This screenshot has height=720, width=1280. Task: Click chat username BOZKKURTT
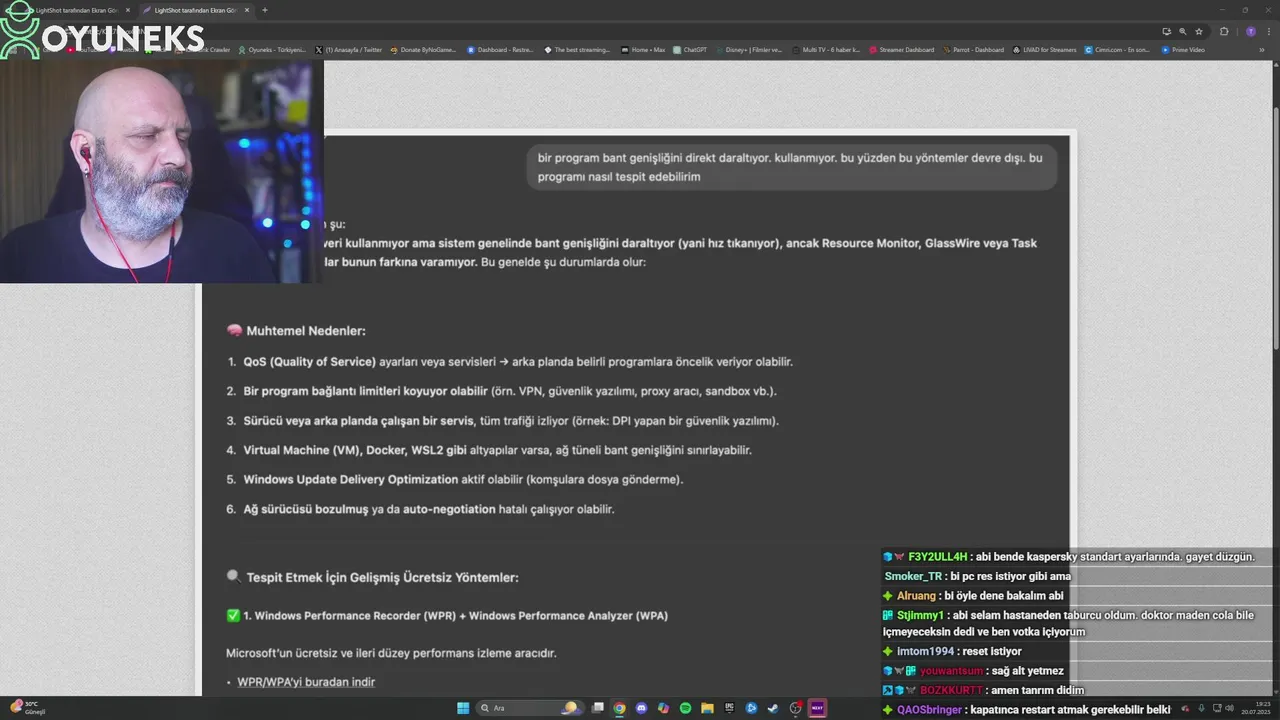[x=951, y=691]
